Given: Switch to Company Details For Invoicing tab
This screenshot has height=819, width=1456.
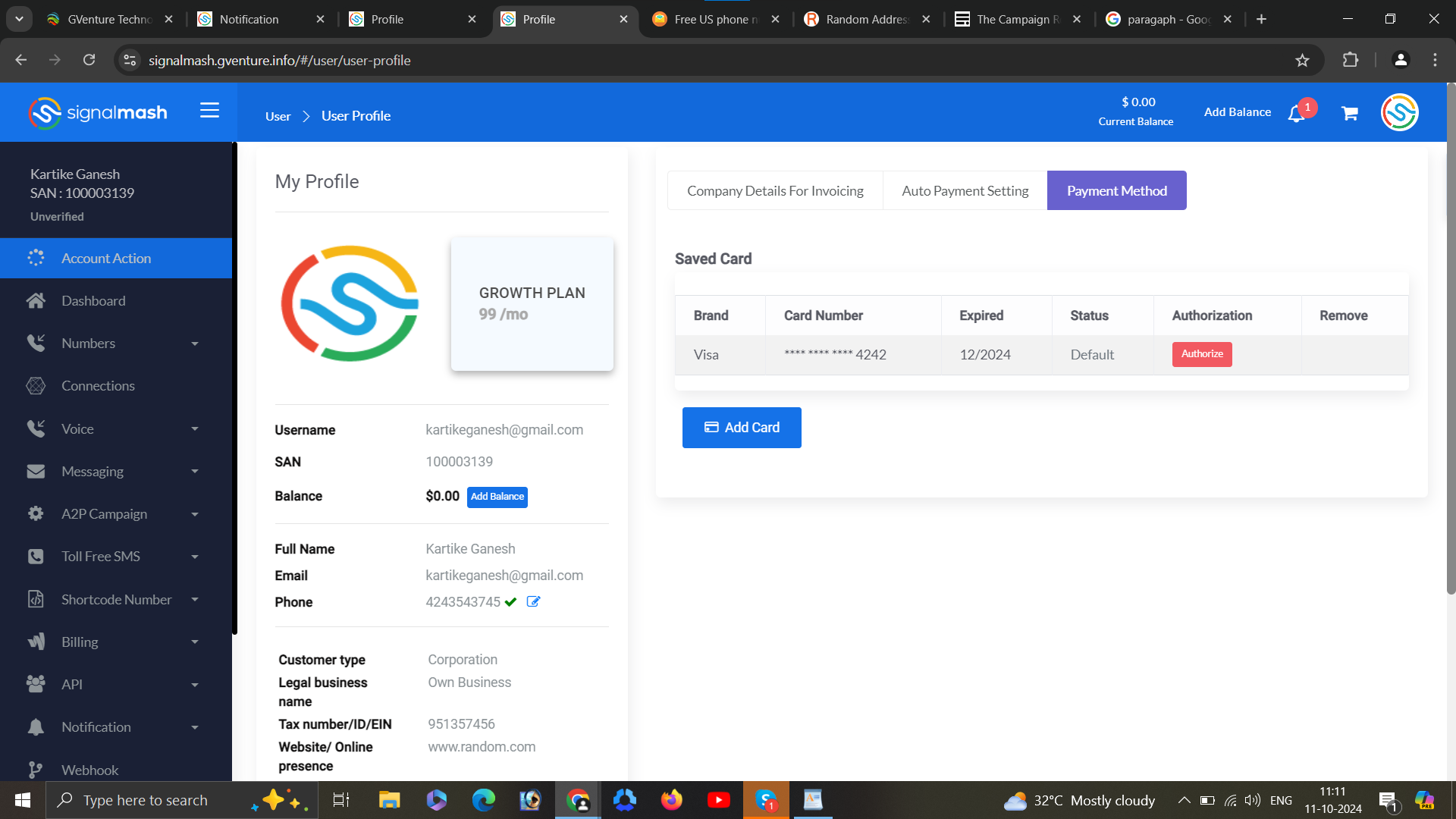Looking at the screenshot, I should click(x=775, y=190).
